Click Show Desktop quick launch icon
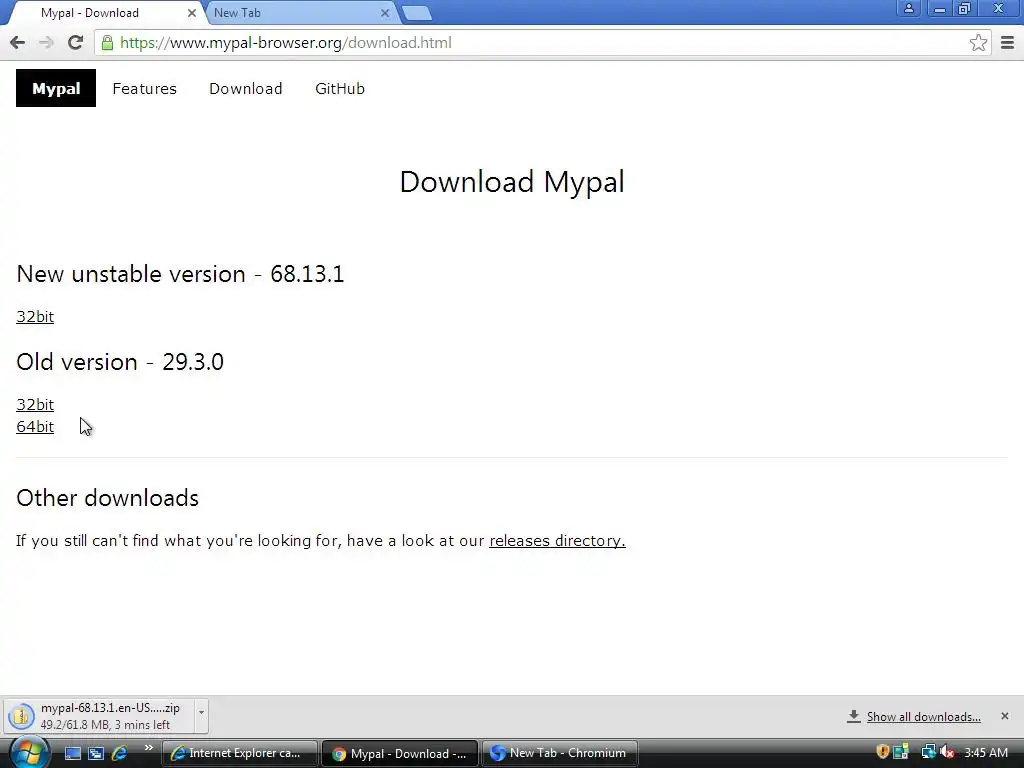 pos(72,753)
